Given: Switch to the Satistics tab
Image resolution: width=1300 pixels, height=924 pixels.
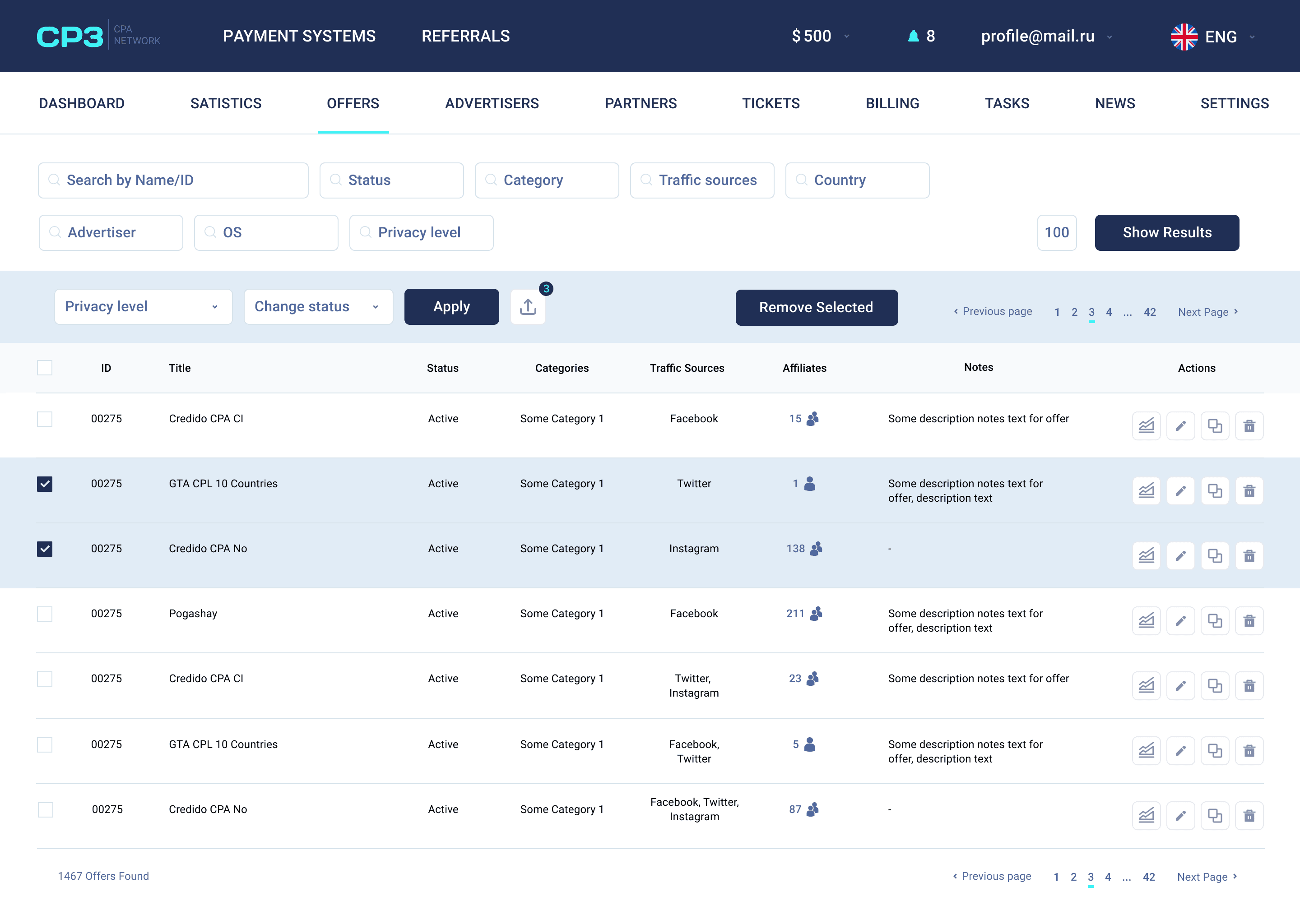Looking at the screenshot, I should pos(226,103).
